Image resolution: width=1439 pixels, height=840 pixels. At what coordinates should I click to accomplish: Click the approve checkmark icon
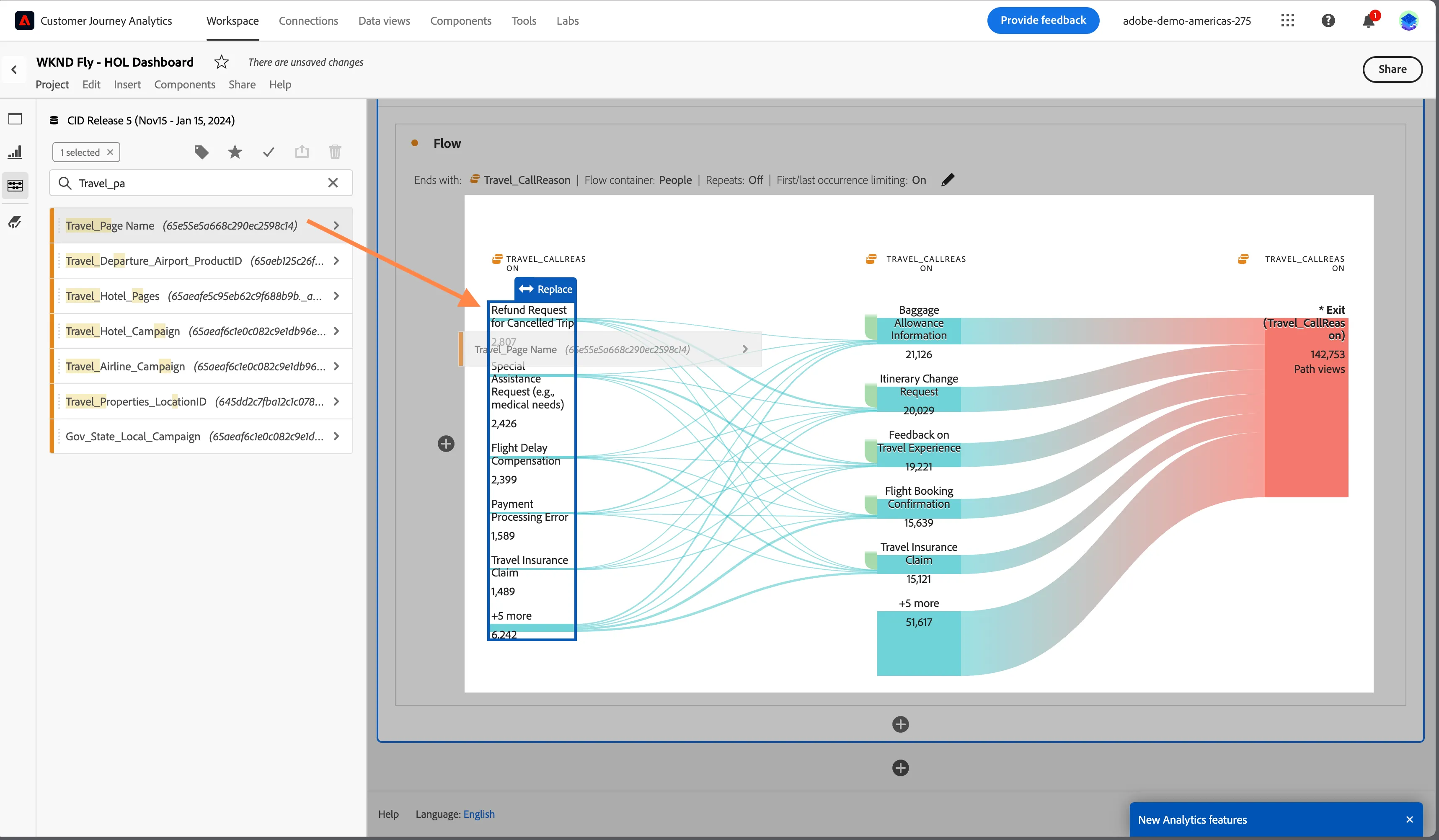point(269,152)
